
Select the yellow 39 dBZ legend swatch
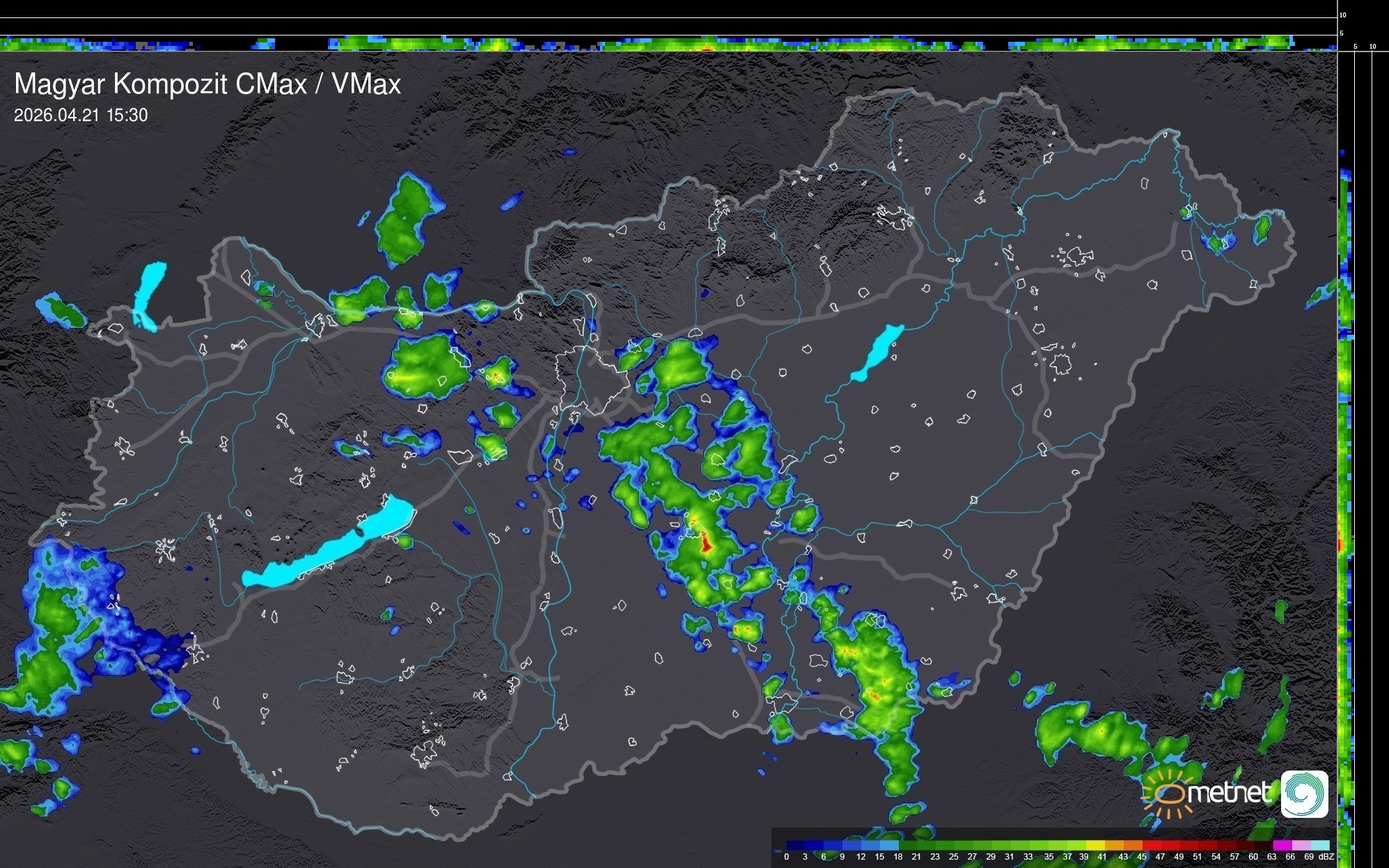pos(1095,845)
